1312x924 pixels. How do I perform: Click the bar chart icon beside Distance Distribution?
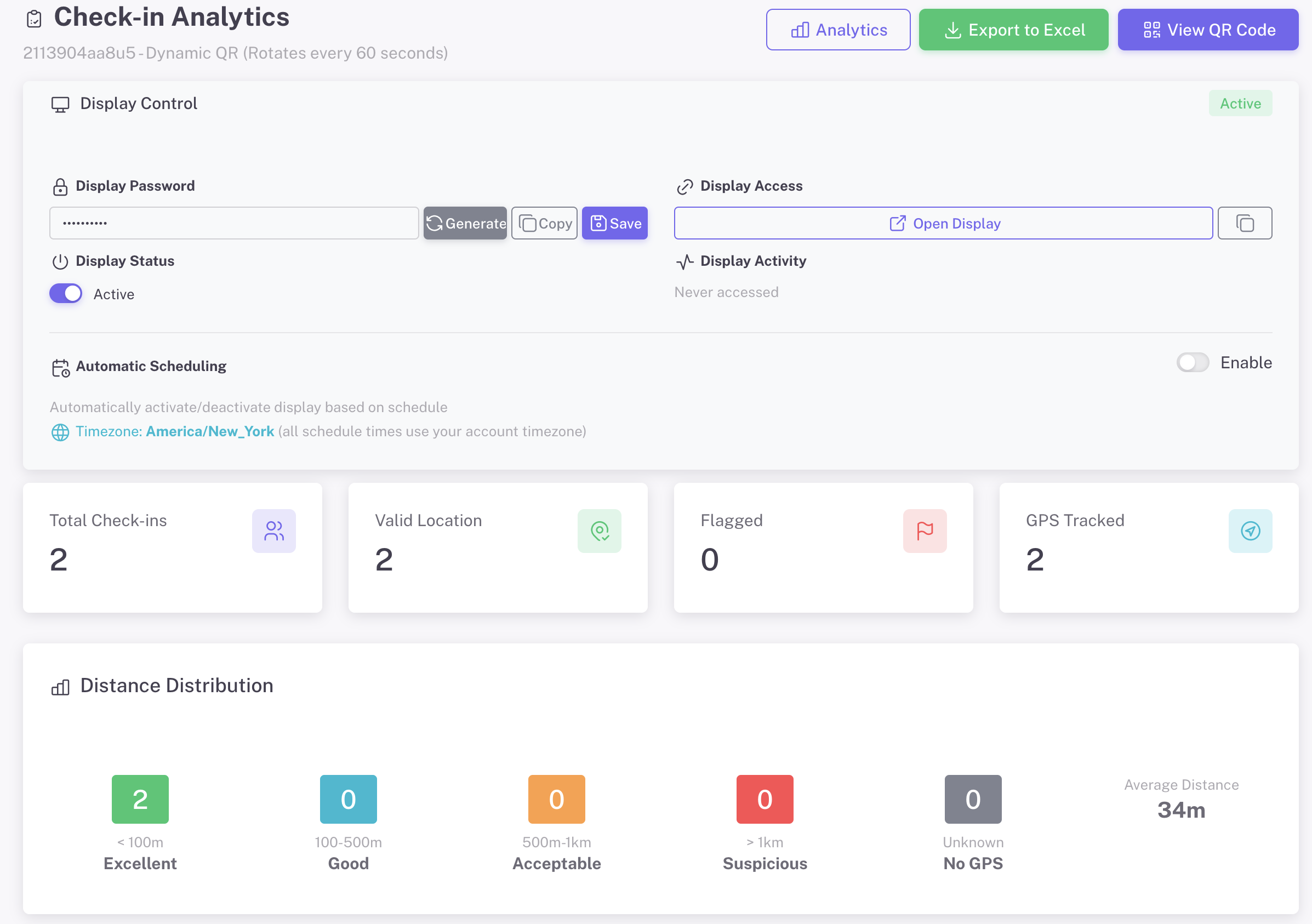point(60,687)
